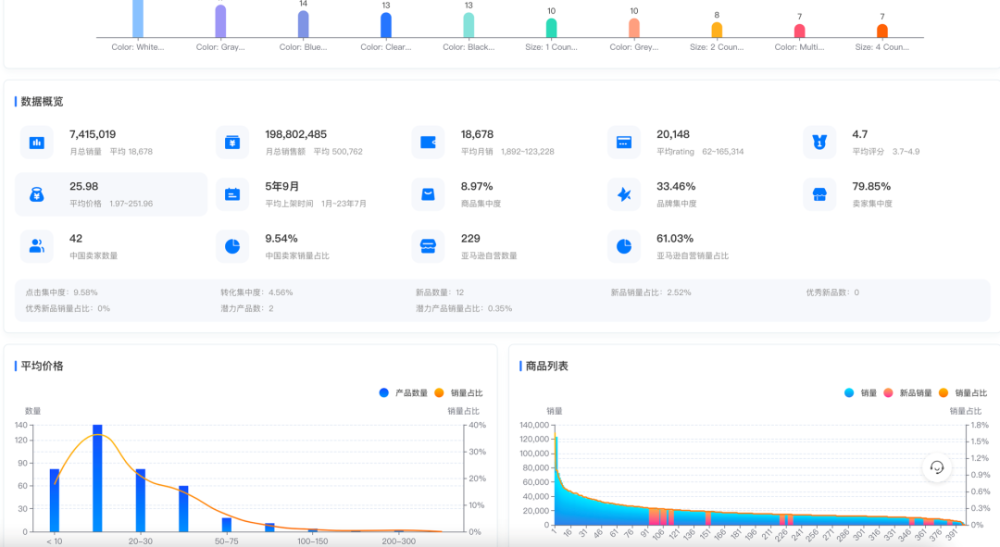Click the 平均价格 chart heading

(42, 366)
